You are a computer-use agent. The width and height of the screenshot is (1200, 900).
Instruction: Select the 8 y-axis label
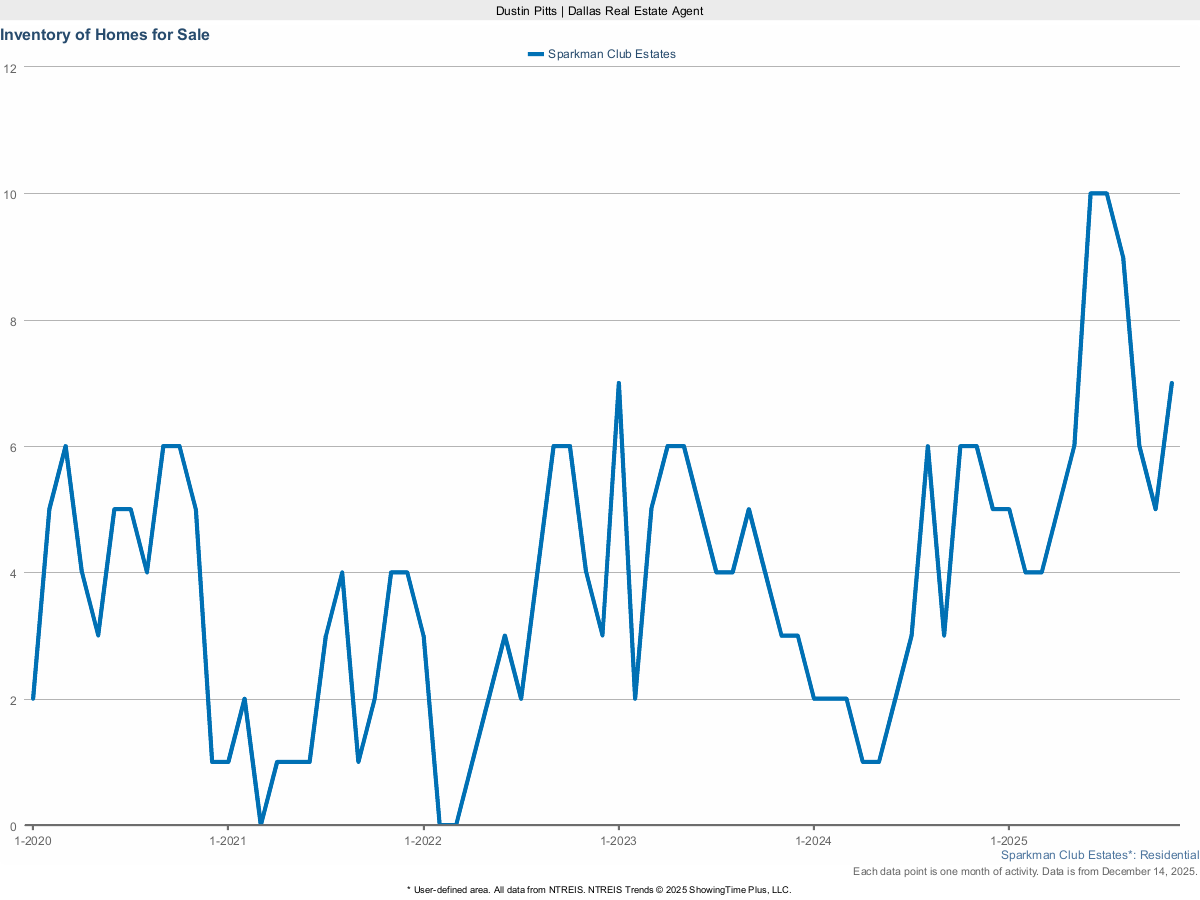click(x=13, y=321)
